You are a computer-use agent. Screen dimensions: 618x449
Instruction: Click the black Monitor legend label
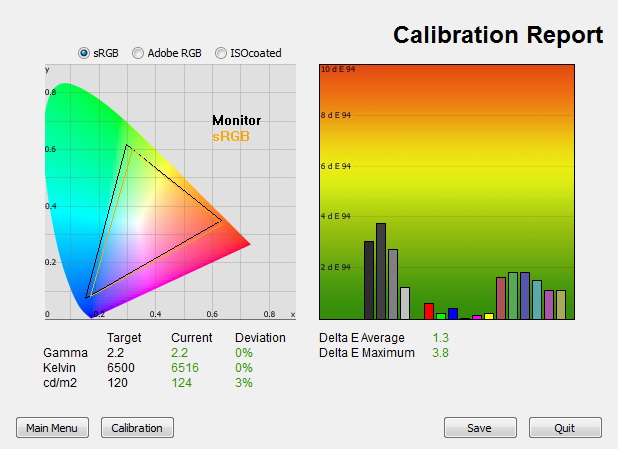point(236,120)
